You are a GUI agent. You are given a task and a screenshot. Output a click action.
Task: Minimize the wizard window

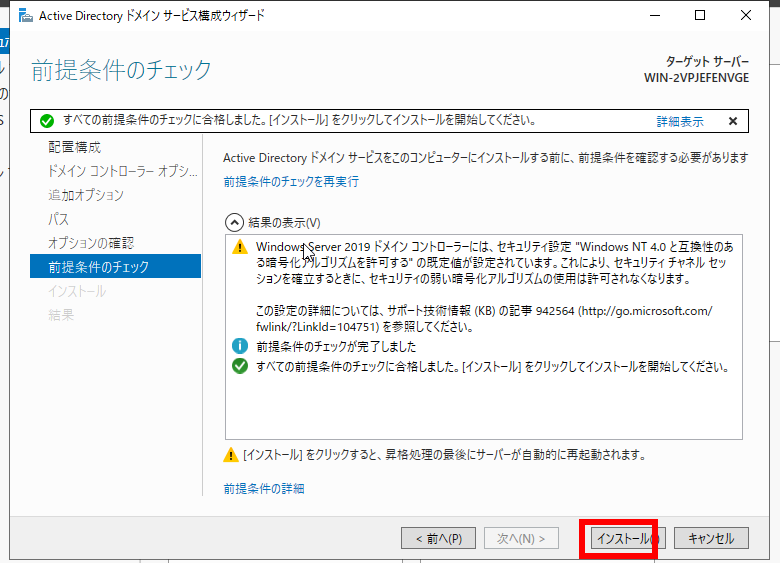pos(655,15)
